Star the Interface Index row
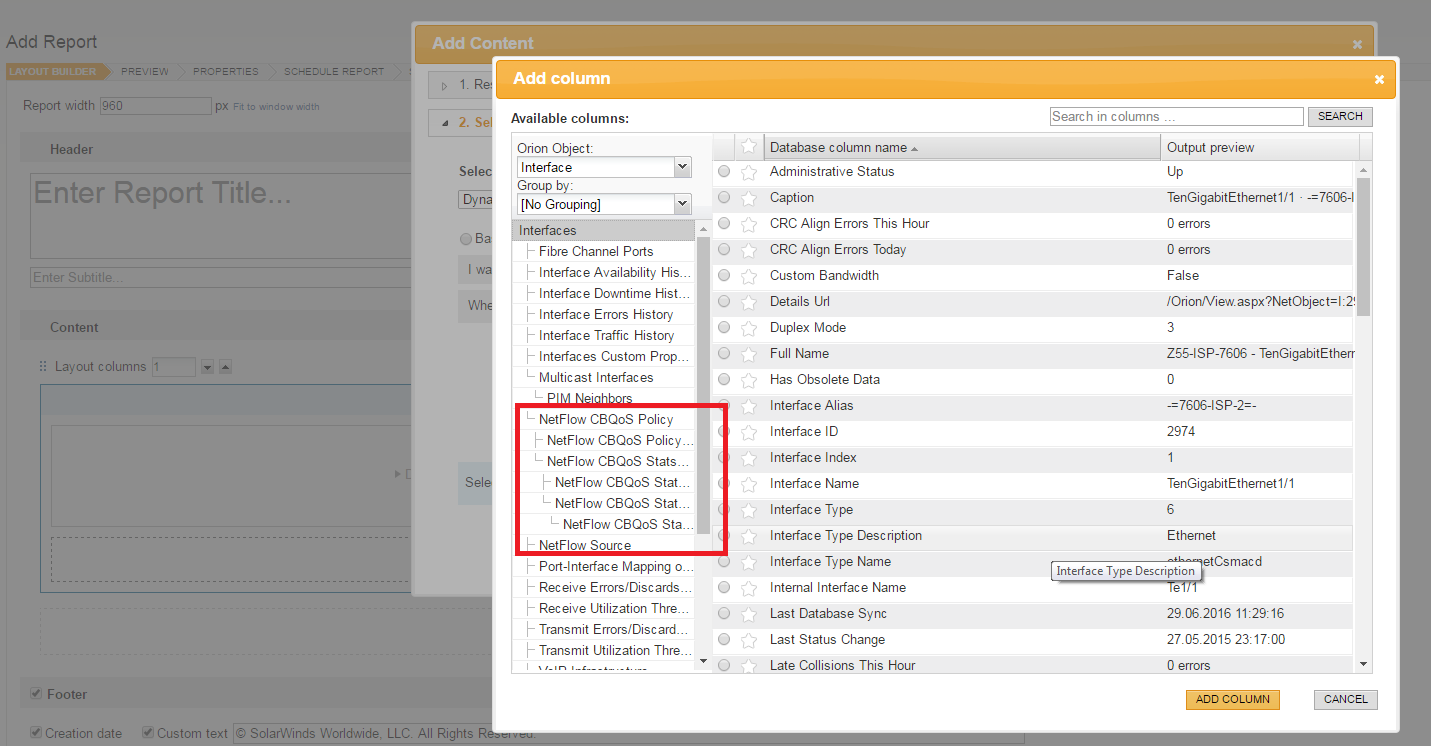The width and height of the screenshot is (1431, 746). pyautogui.click(x=748, y=458)
